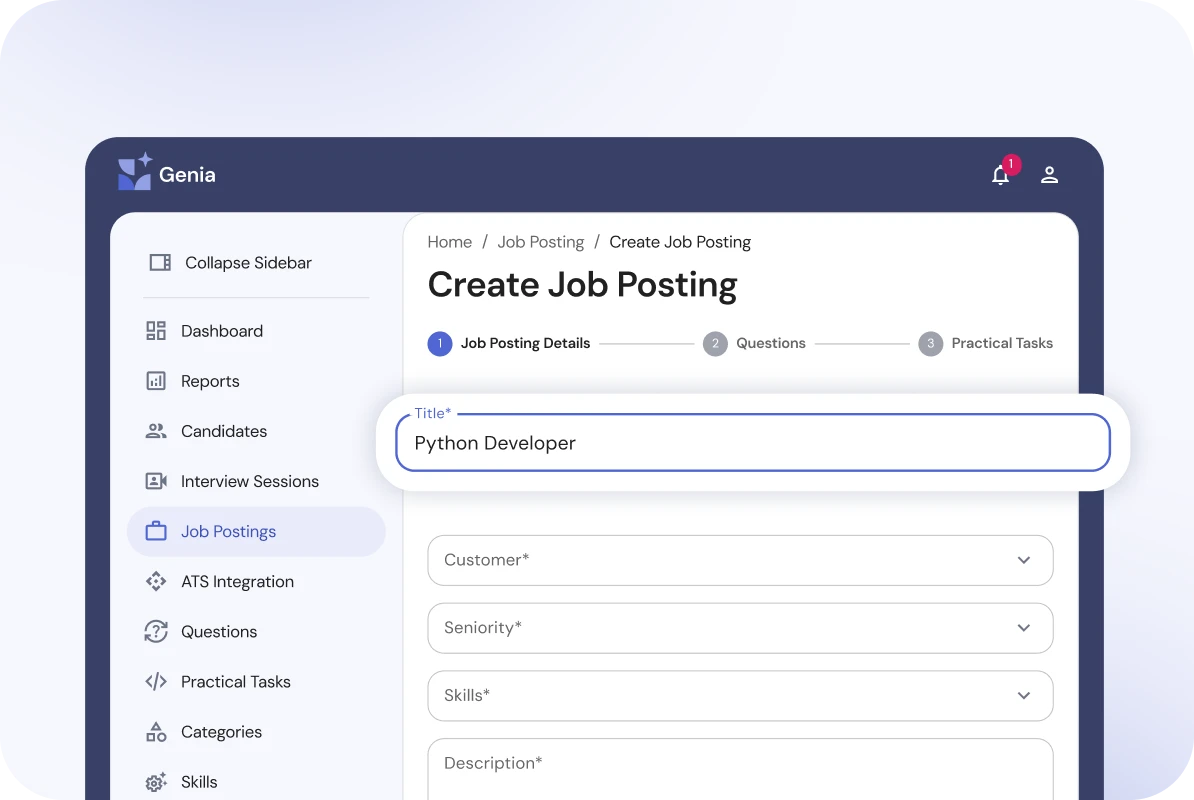Click the Interview Sessions video icon
This screenshot has width=1194, height=800.
tap(156, 481)
